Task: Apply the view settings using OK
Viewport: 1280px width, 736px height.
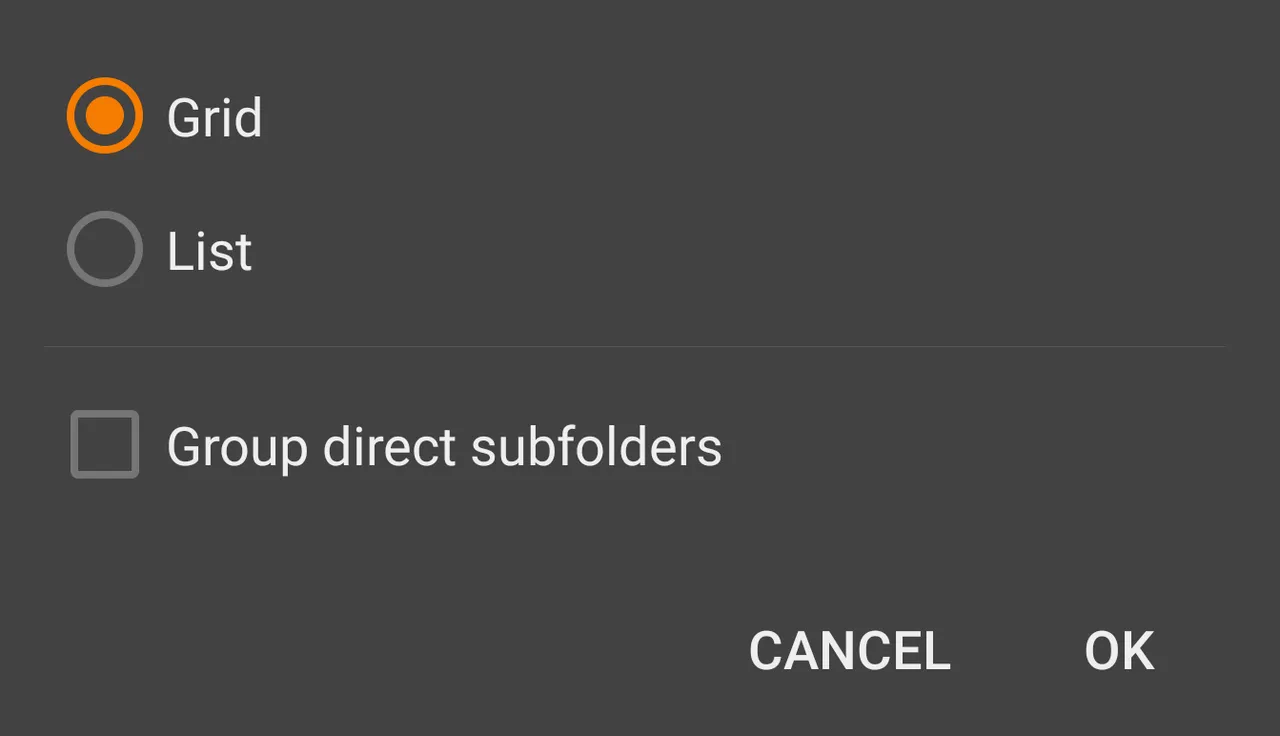Action: coord(1119,651)
